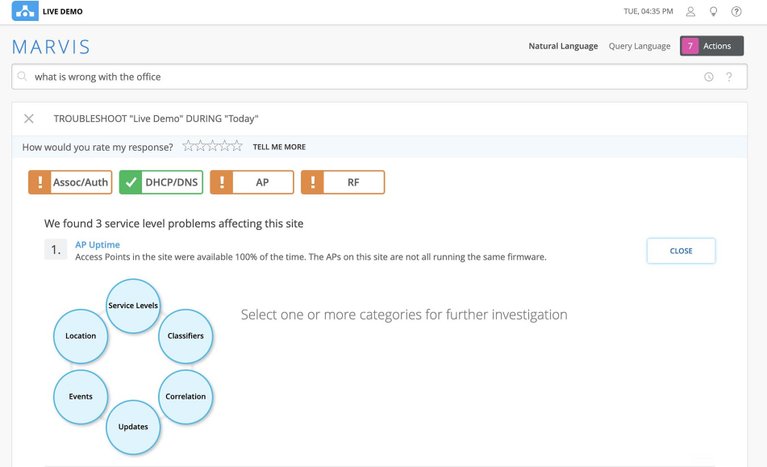This screenshot has width=767, height=467.
Task: Click the TELL ME MORE link
Action: point(279,147)
